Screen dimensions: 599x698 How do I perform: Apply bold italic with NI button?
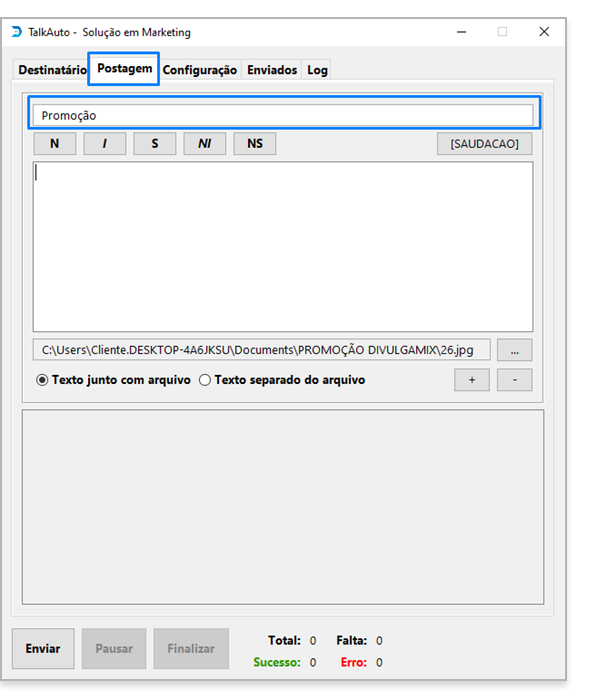pos(205,144)
